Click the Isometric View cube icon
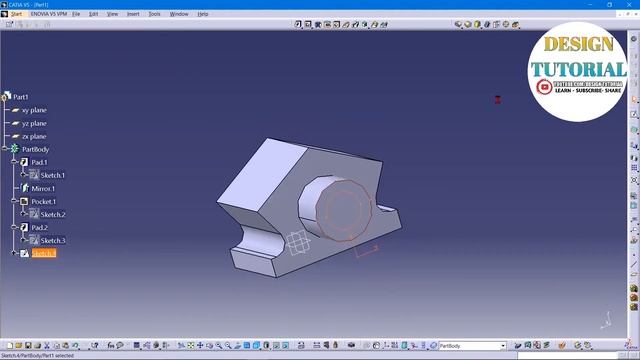Screen dimensions: 640x360 [257, 345]
